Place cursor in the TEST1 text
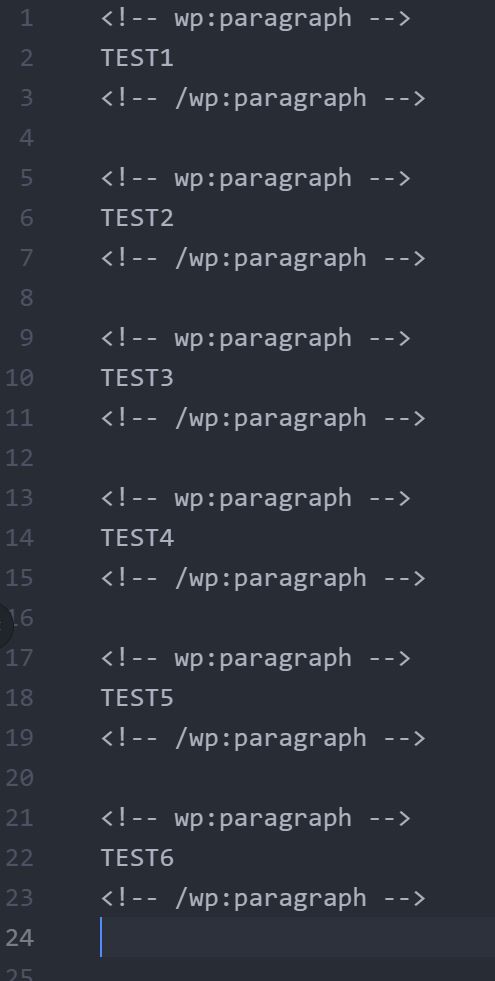 click(137, 58)
